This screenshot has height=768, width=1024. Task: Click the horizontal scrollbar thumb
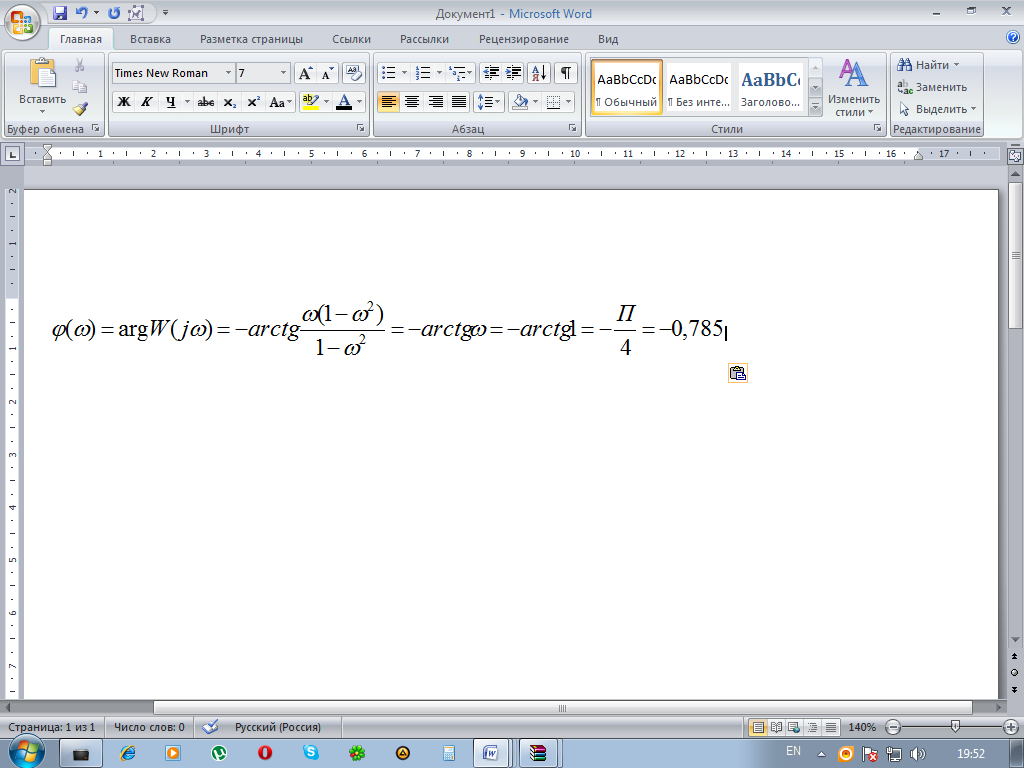pyautogui.click(x=562, y=708)
